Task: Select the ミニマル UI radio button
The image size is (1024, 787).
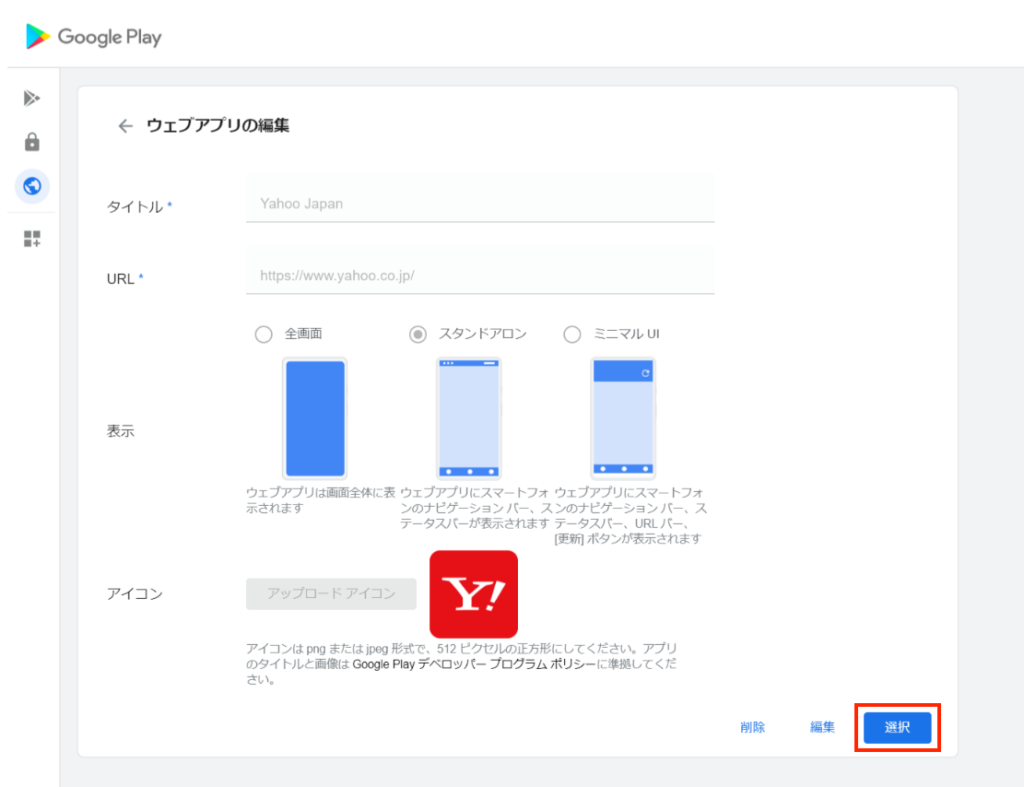Action: (x=572, y=334)
